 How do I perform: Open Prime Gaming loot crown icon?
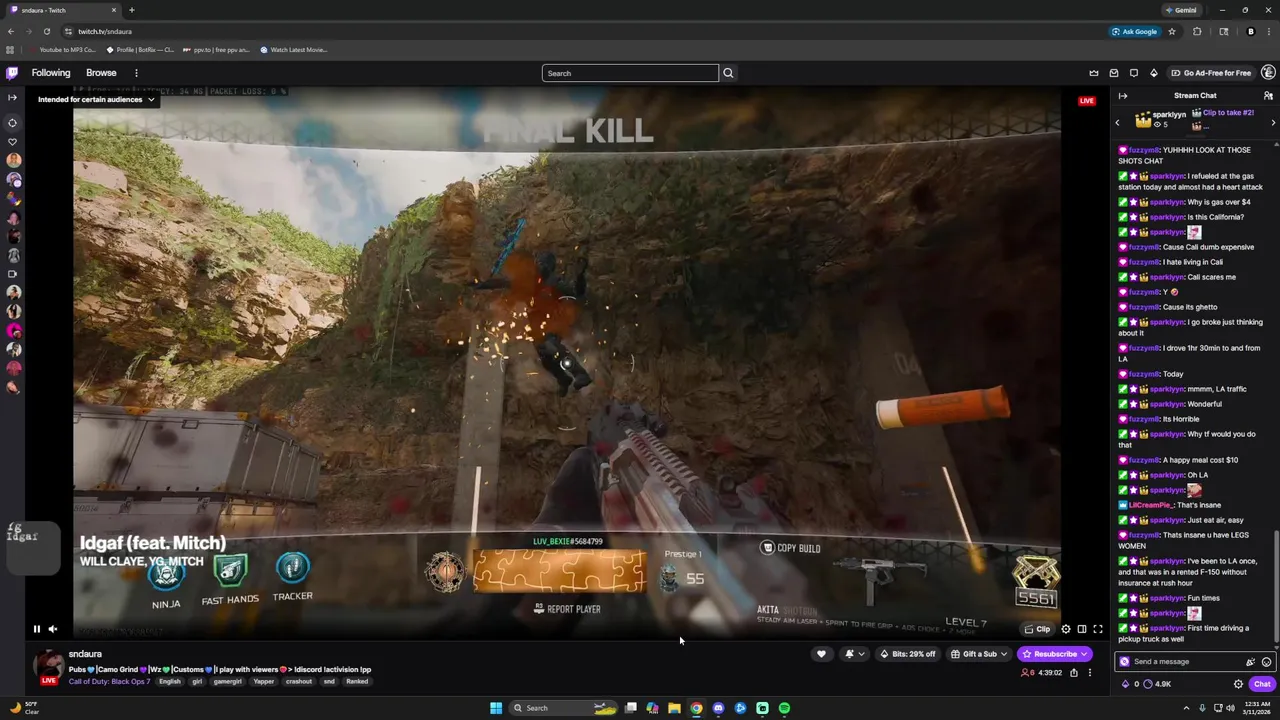pos(1094,73)
